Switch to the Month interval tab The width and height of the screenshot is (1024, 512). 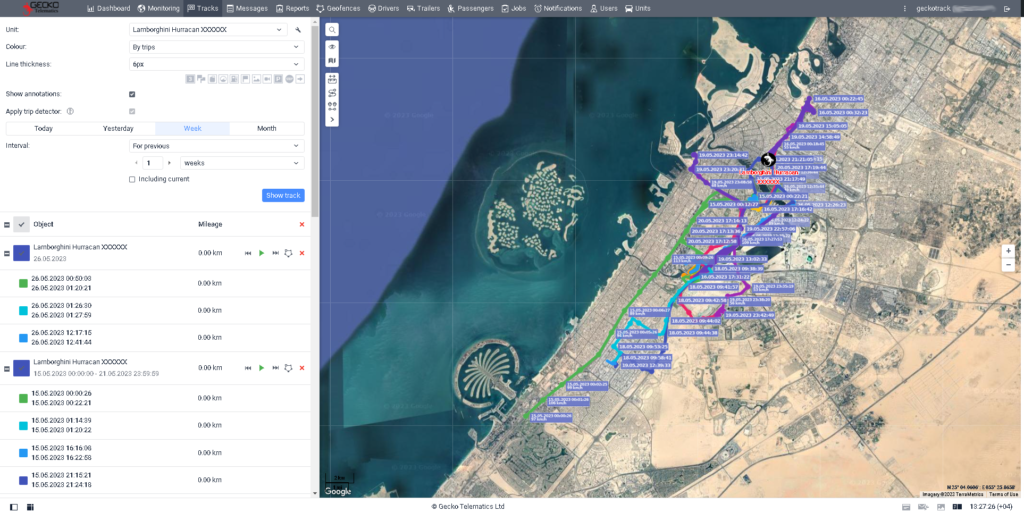(266, 128)
